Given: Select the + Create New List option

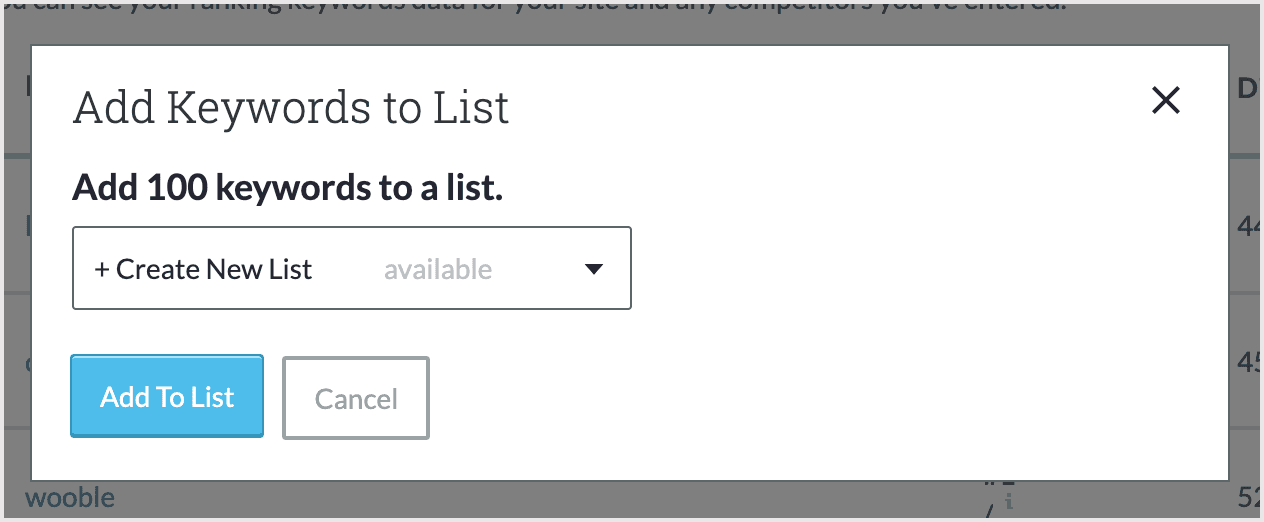Looking at the screenshot, I should (204, 269).
